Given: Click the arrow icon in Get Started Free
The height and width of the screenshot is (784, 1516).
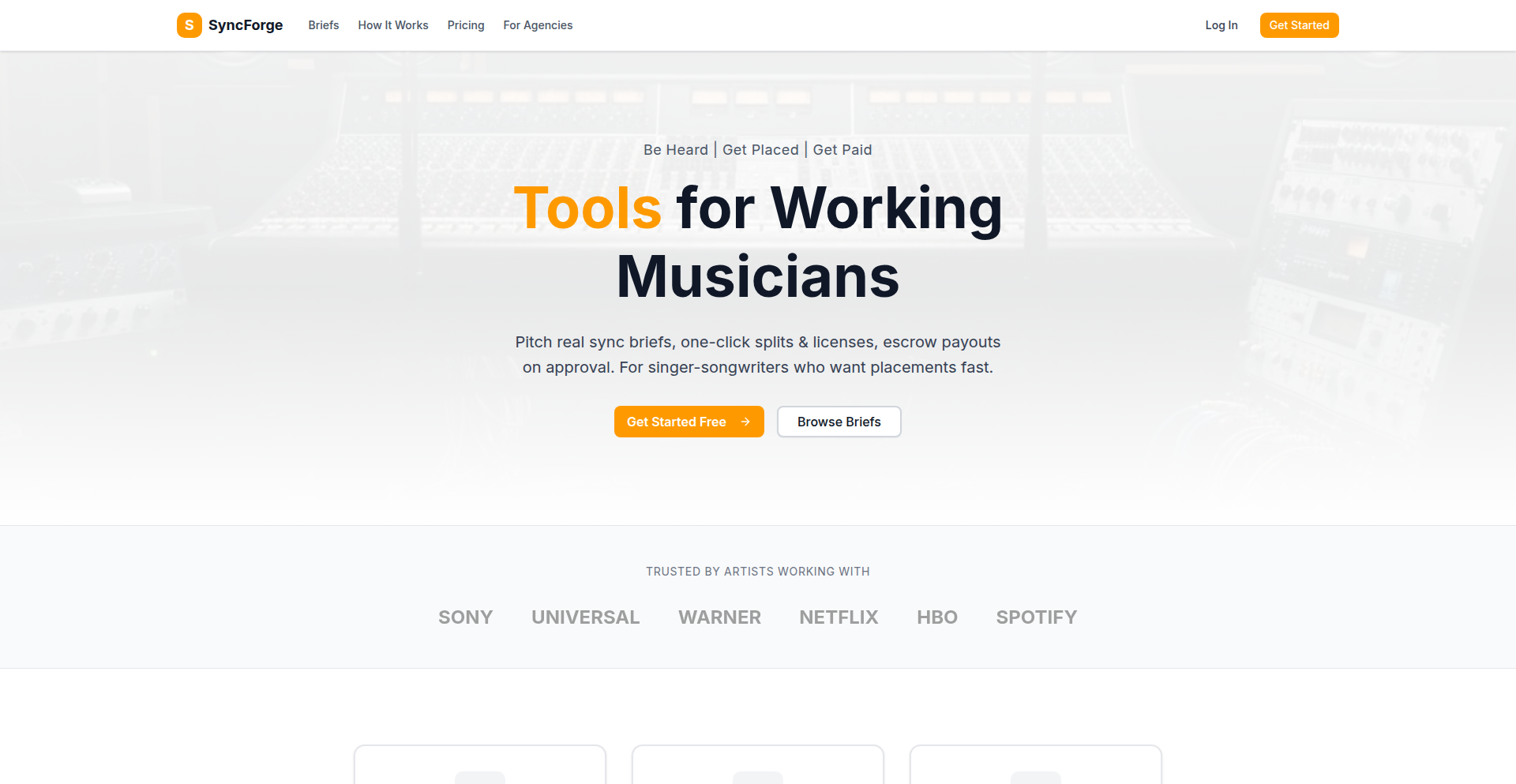Looking at the screenshot, I should (745, 422).
